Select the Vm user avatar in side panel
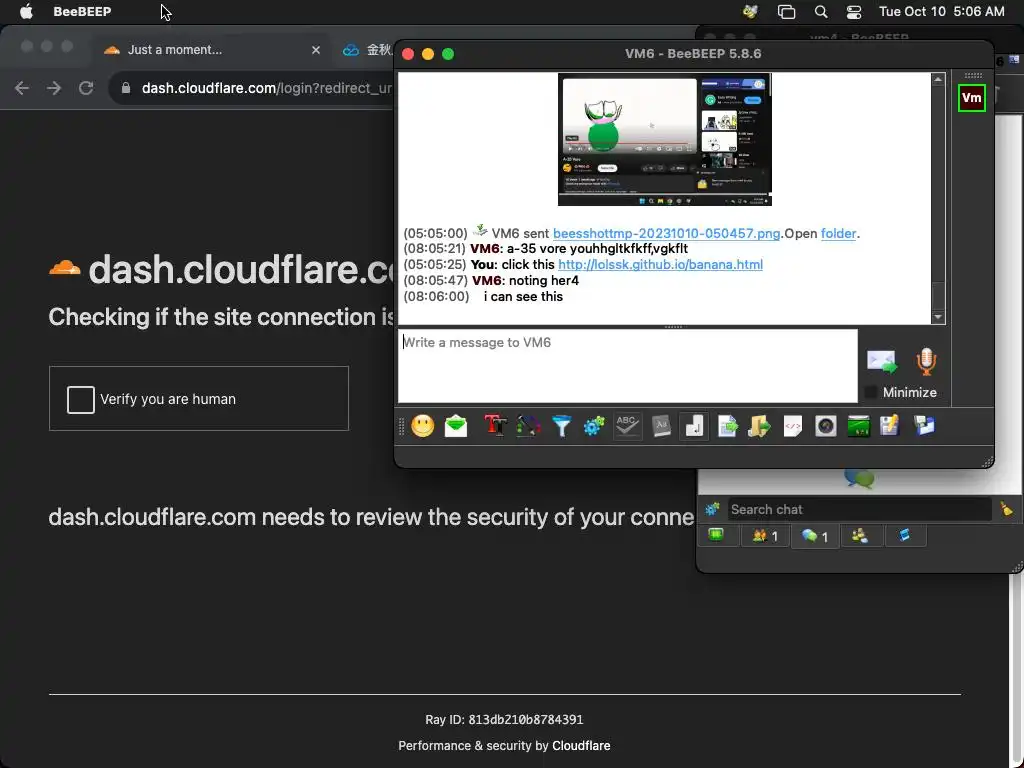Viewport: 1024px width, 768px height. point(971,98)
